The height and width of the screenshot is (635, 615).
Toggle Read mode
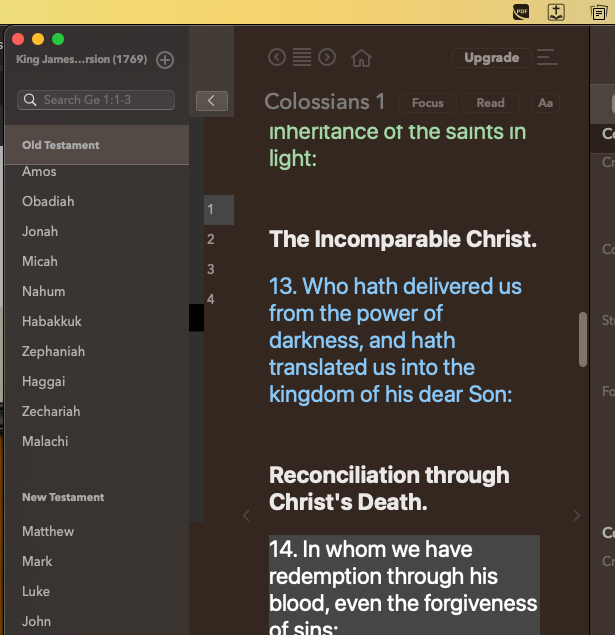click(490, 103)
